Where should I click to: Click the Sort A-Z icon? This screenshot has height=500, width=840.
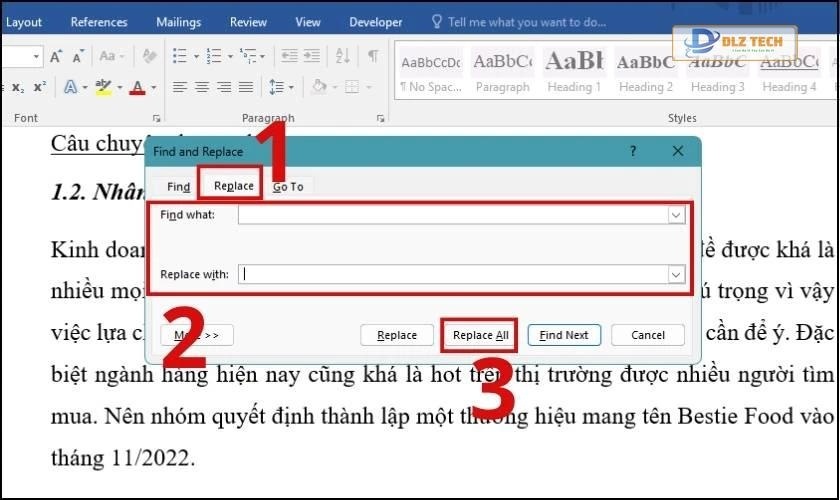(343, 56)
